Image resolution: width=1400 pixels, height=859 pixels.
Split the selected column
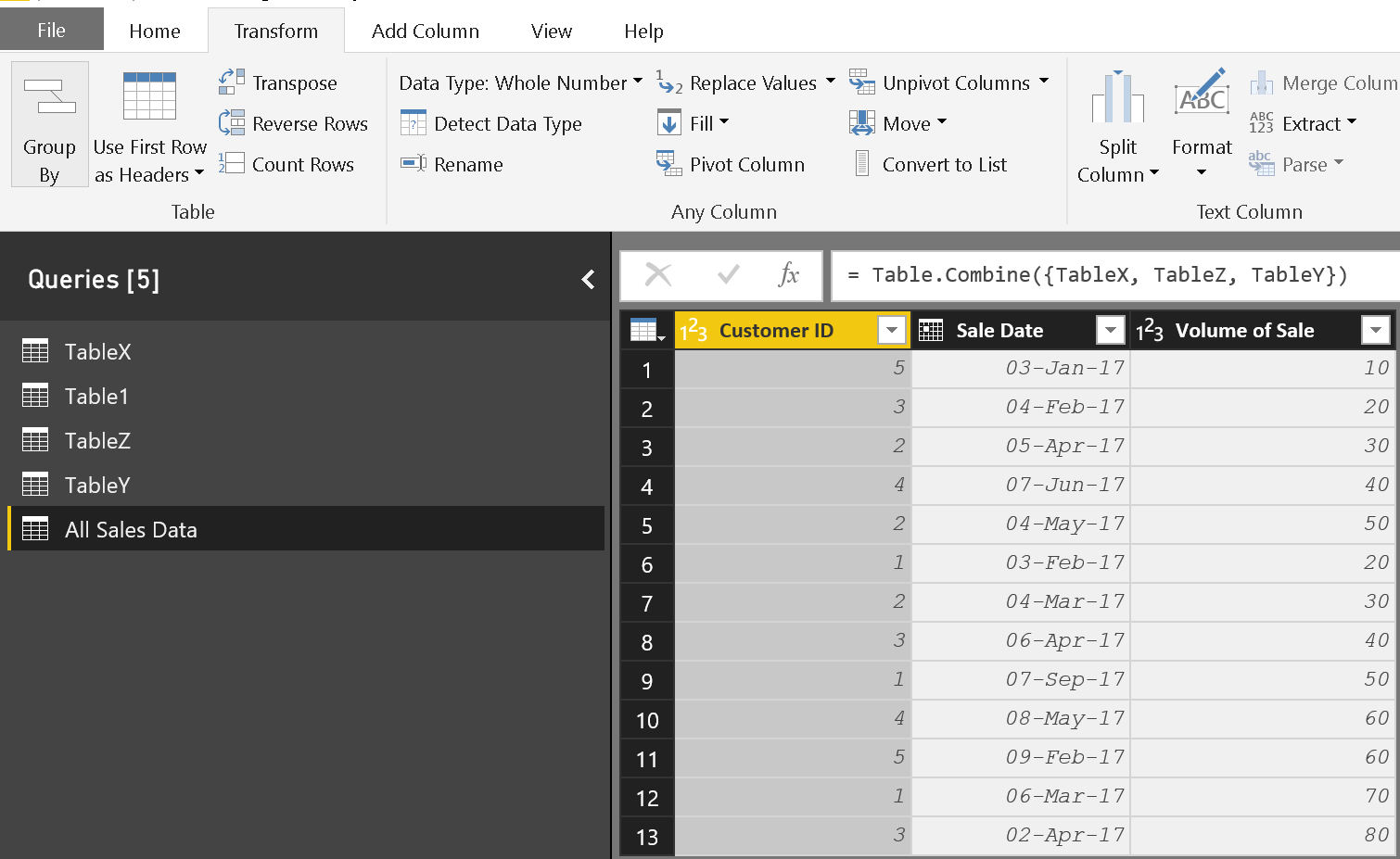1117,125
